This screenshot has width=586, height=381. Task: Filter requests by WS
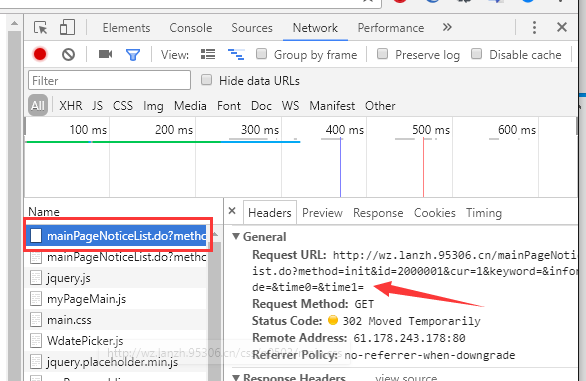click(x=290, y=106)
